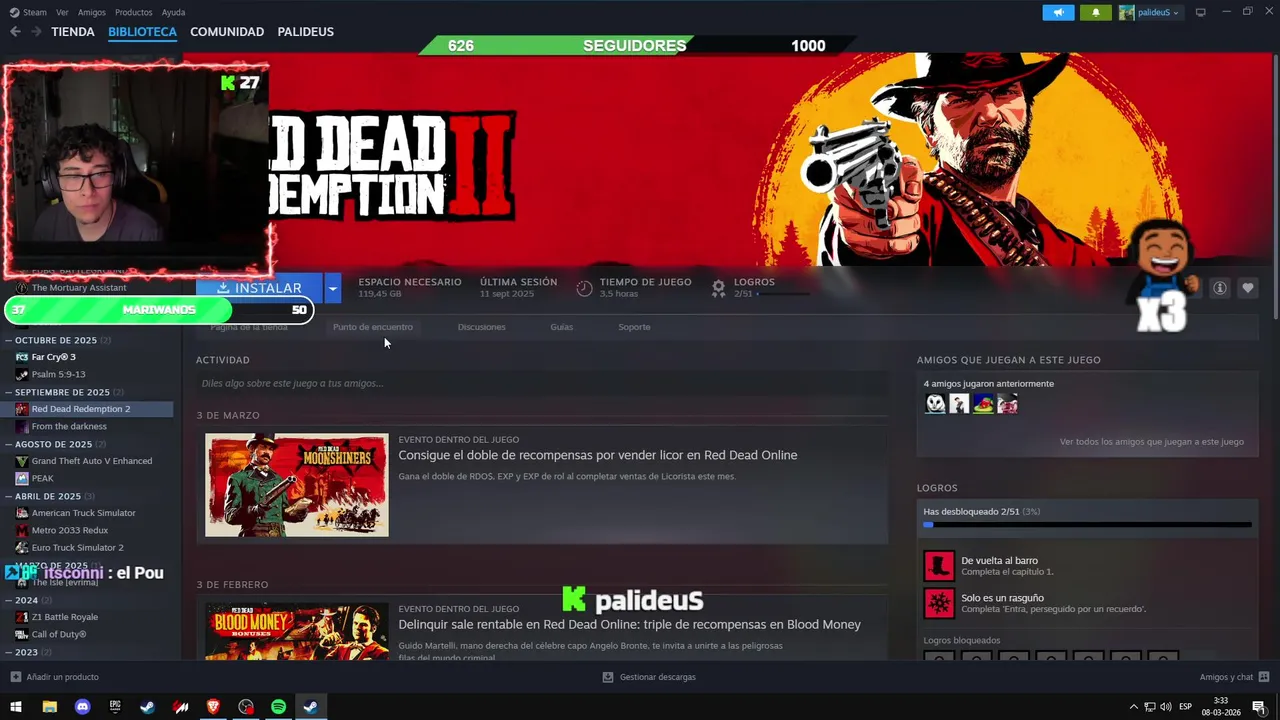Collapse the 2023 group
Viewport: 1280px width, 720px height.
pos(9,652)
